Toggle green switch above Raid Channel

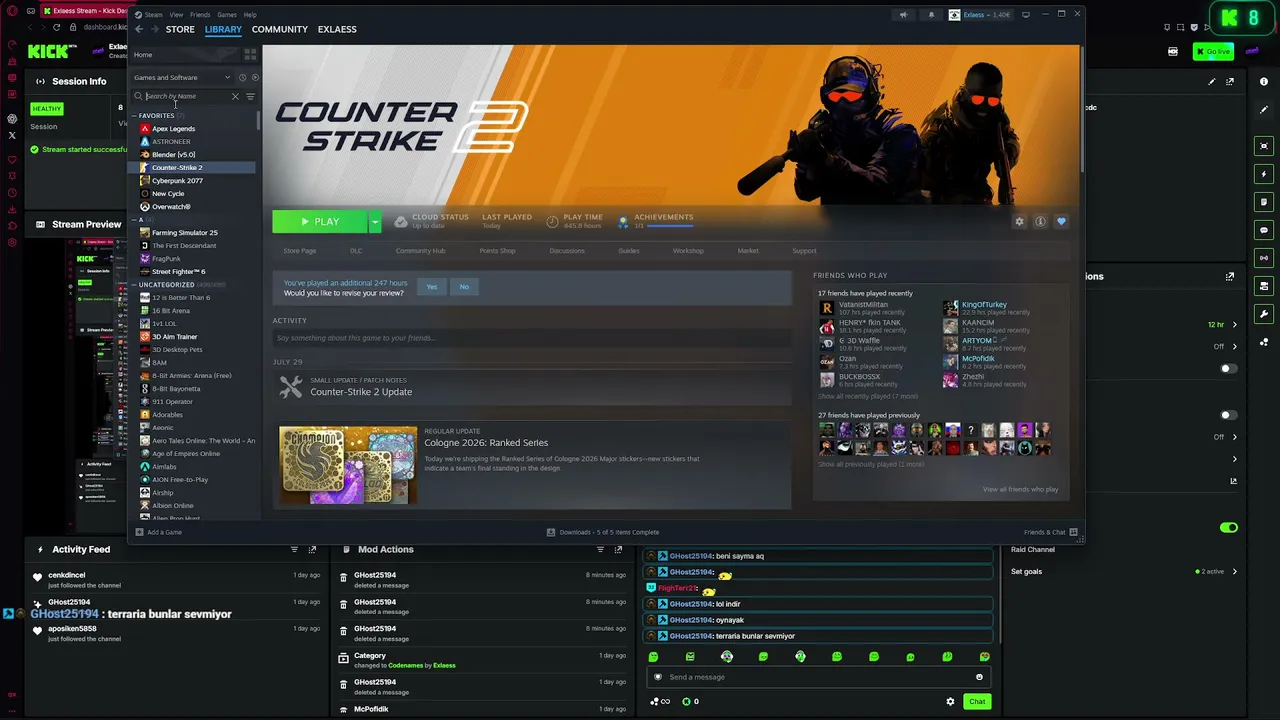tap(1229, 527)
